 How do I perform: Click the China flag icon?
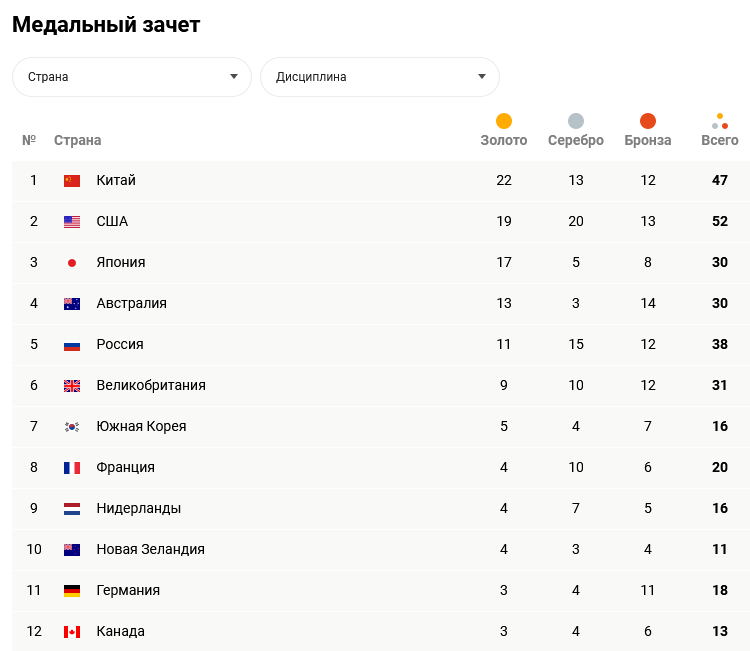pos(72,181)
